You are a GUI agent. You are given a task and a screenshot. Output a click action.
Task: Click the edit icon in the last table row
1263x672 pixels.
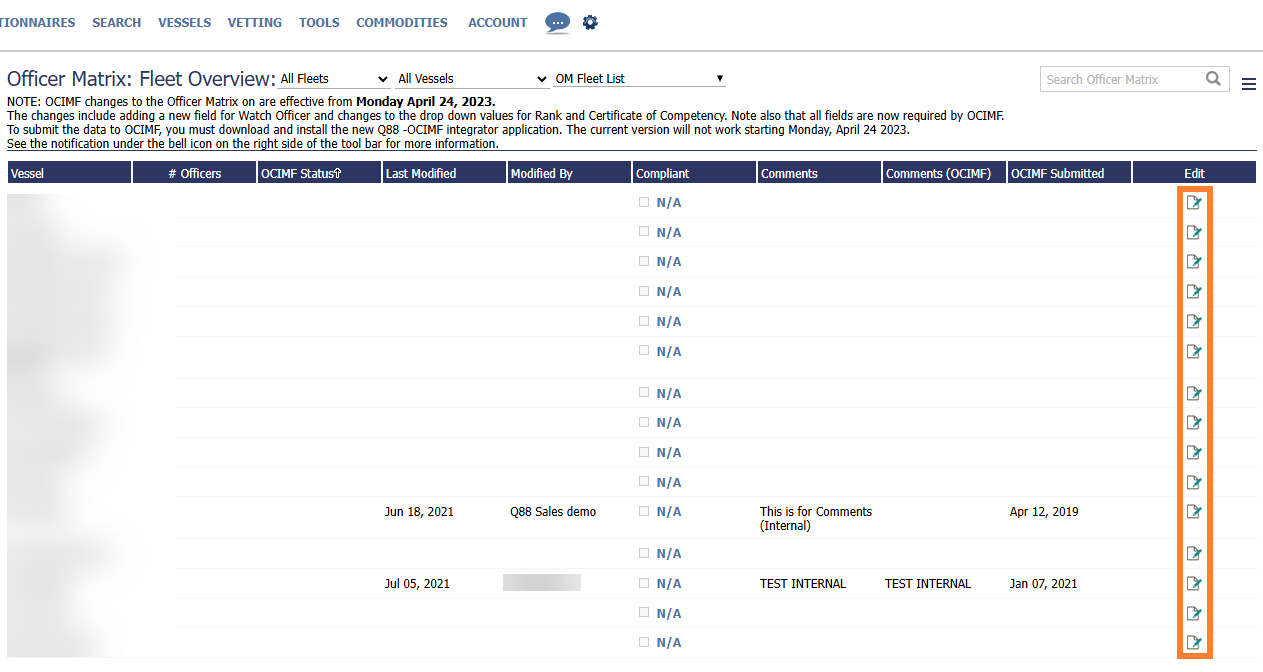(x=1193, y=643)
